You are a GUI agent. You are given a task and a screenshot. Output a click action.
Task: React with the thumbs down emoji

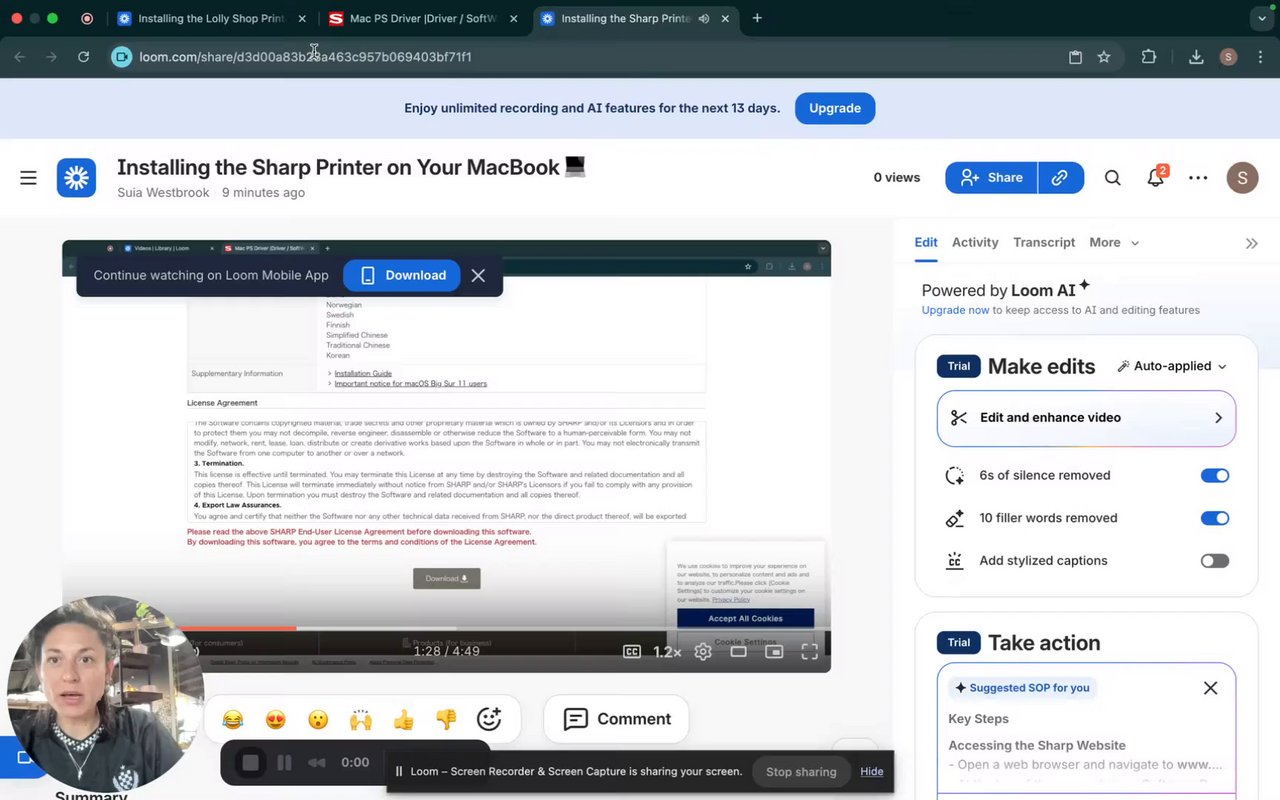(446, 719)
